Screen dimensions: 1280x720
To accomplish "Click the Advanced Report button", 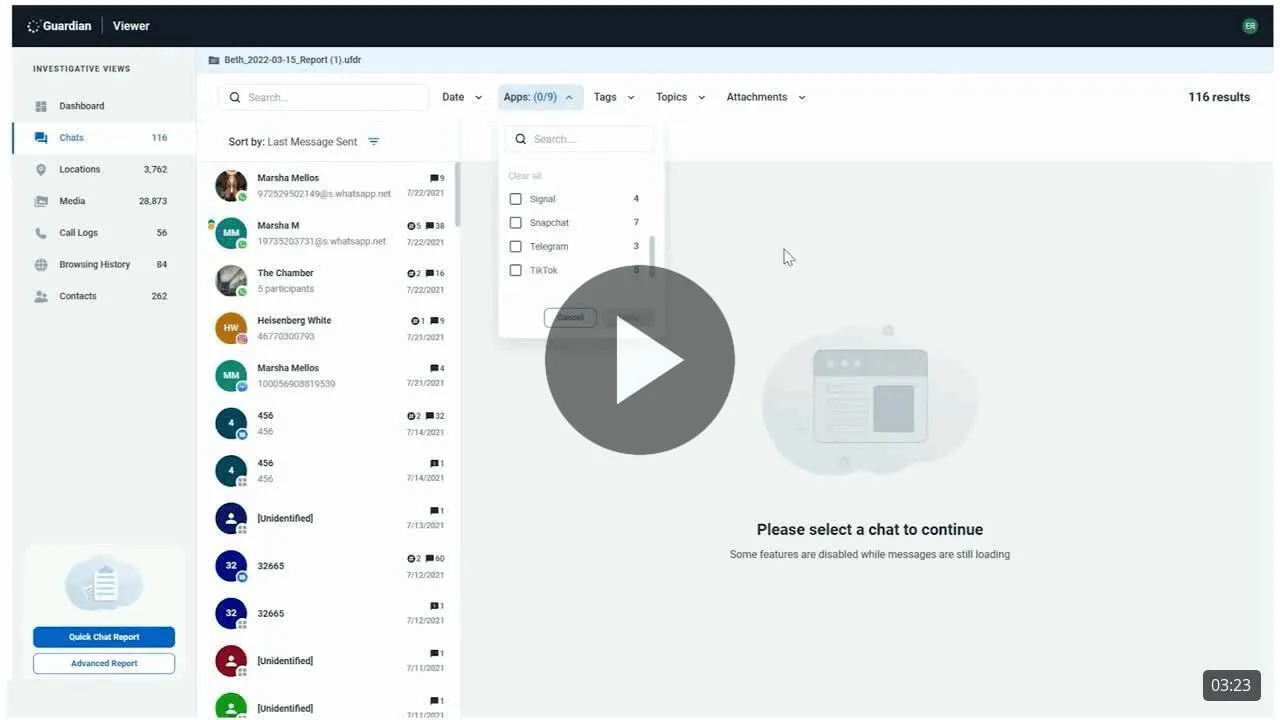I will (x=104, y=664).
